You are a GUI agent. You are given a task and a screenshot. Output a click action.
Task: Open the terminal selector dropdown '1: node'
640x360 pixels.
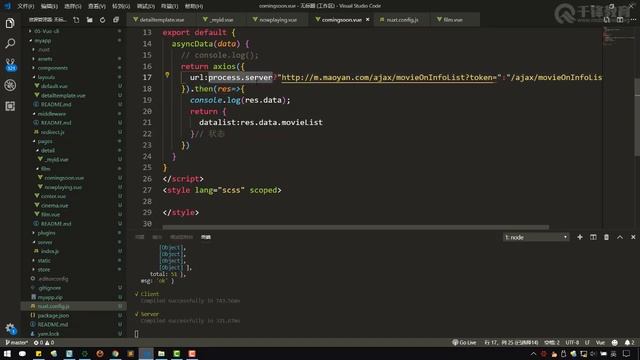pos(536,237)
